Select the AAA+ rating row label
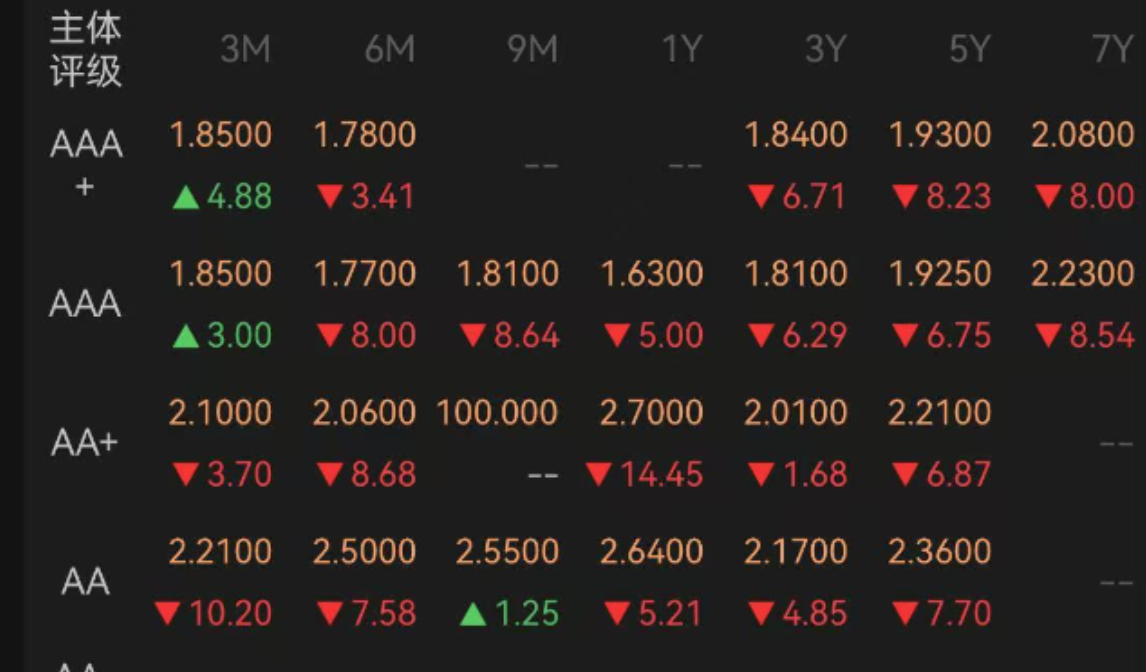This screenshot has width=1146, height=672. (86, 163)
